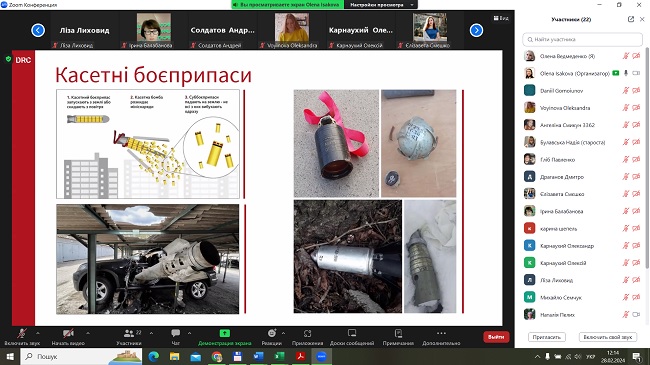The width and height of the screenshot is (650, 365).
Task: Select the Солдатов Андрей video tile
Action: 223,30
